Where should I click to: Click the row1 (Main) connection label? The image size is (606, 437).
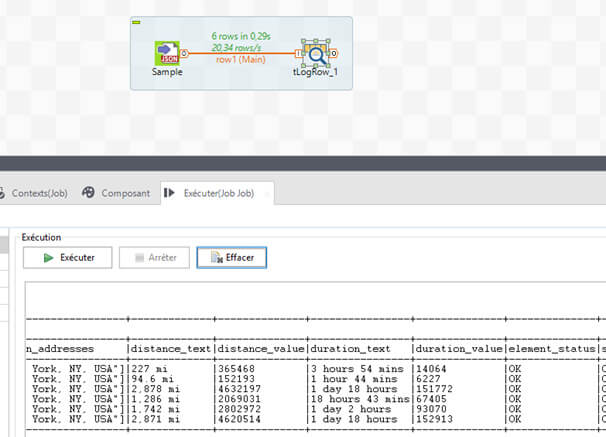pyautogui.click(x=240, y=60)
